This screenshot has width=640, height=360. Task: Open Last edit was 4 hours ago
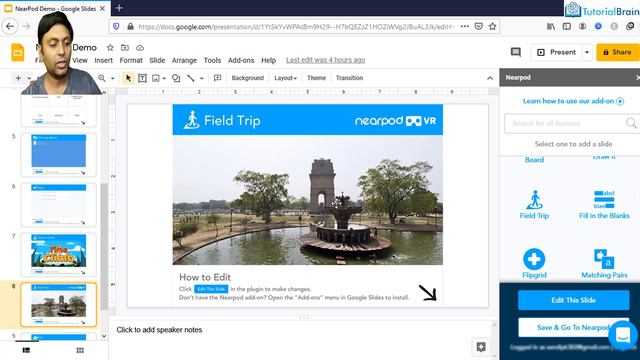point(325,60)
